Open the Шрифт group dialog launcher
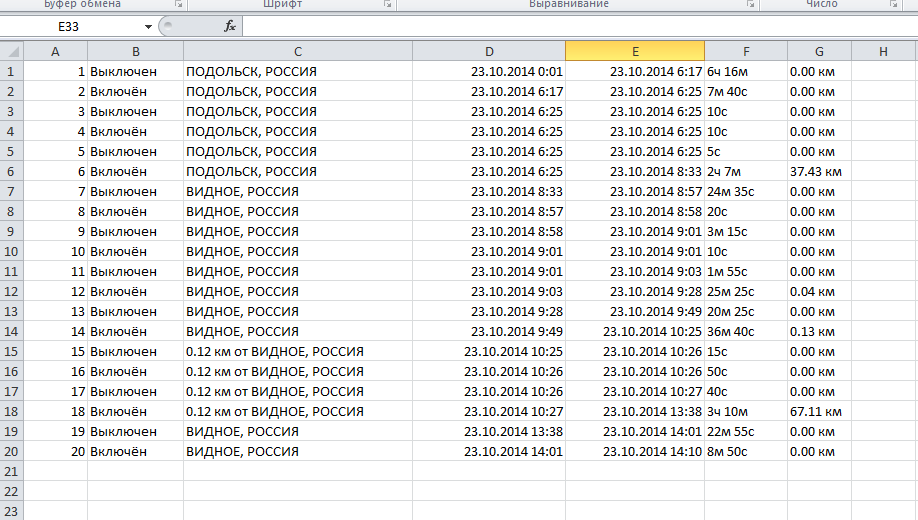This screenshot has width=918, height=520. [388, 4]
